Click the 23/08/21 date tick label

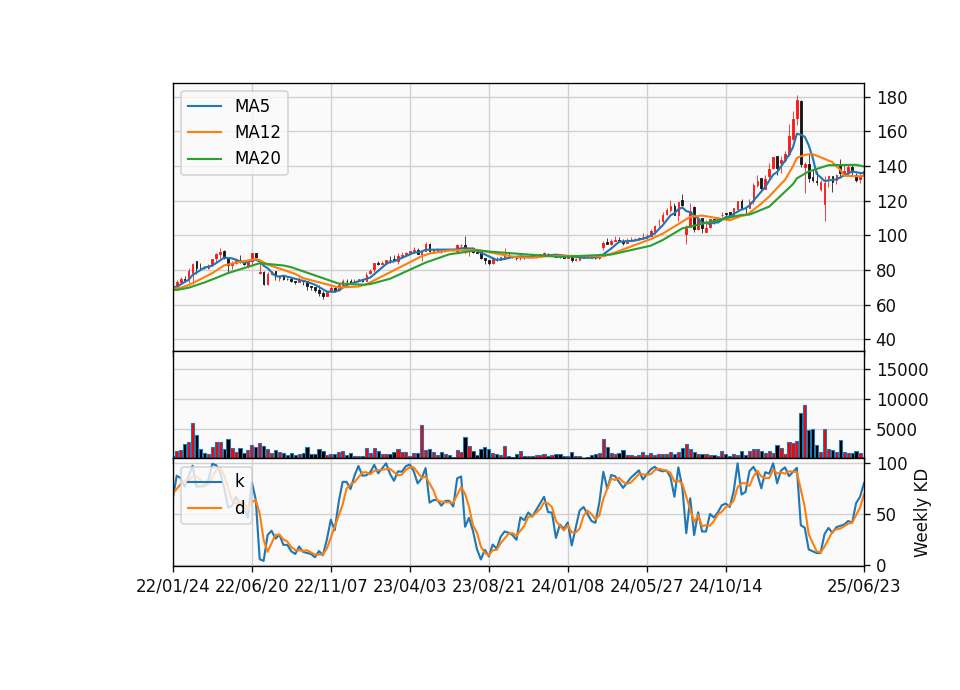(x=489, y=587)
